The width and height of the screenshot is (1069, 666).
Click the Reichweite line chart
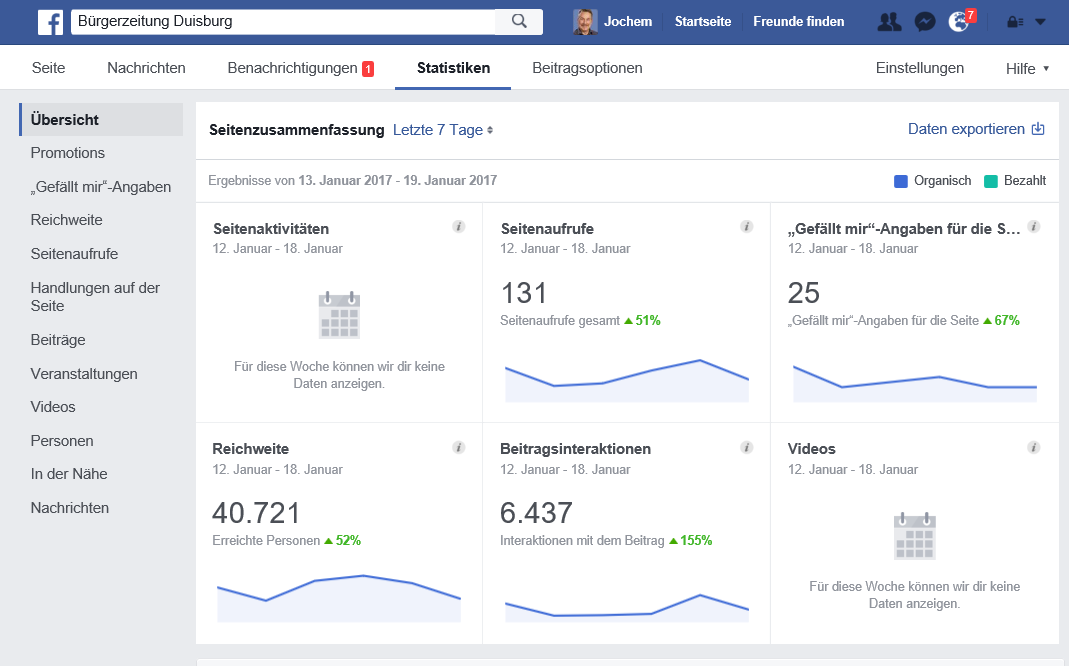tap(339, 599)
